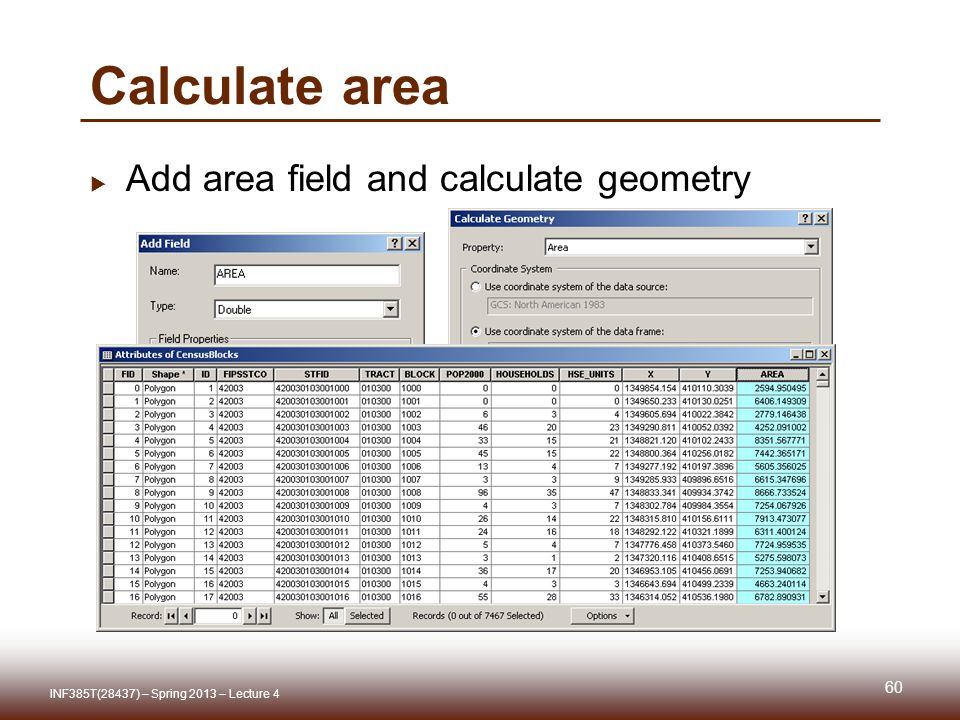The width and height of the screenshot is (960, 720).
Task: Show Selected records button
Action: point(367,616)
